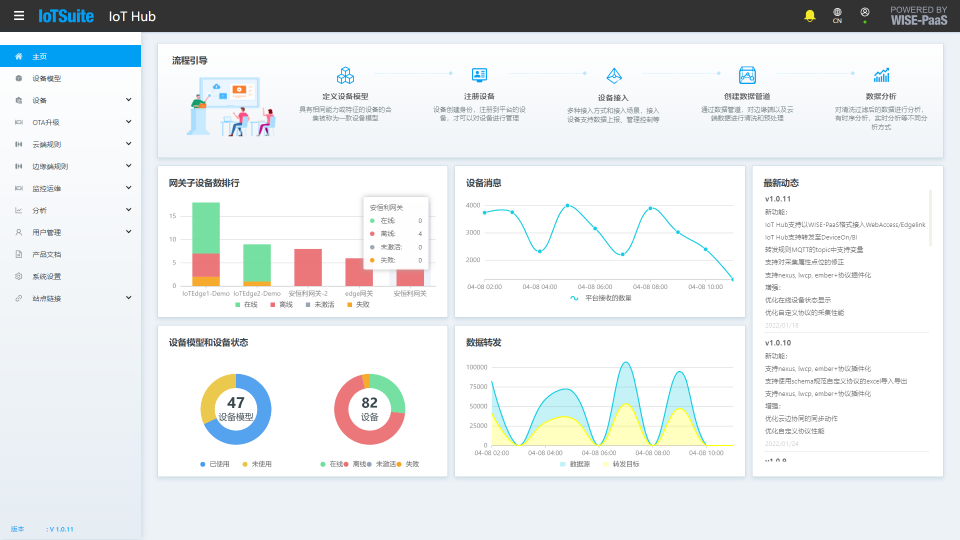
Task: Open the user account icon in header
Action: [865, 14]
